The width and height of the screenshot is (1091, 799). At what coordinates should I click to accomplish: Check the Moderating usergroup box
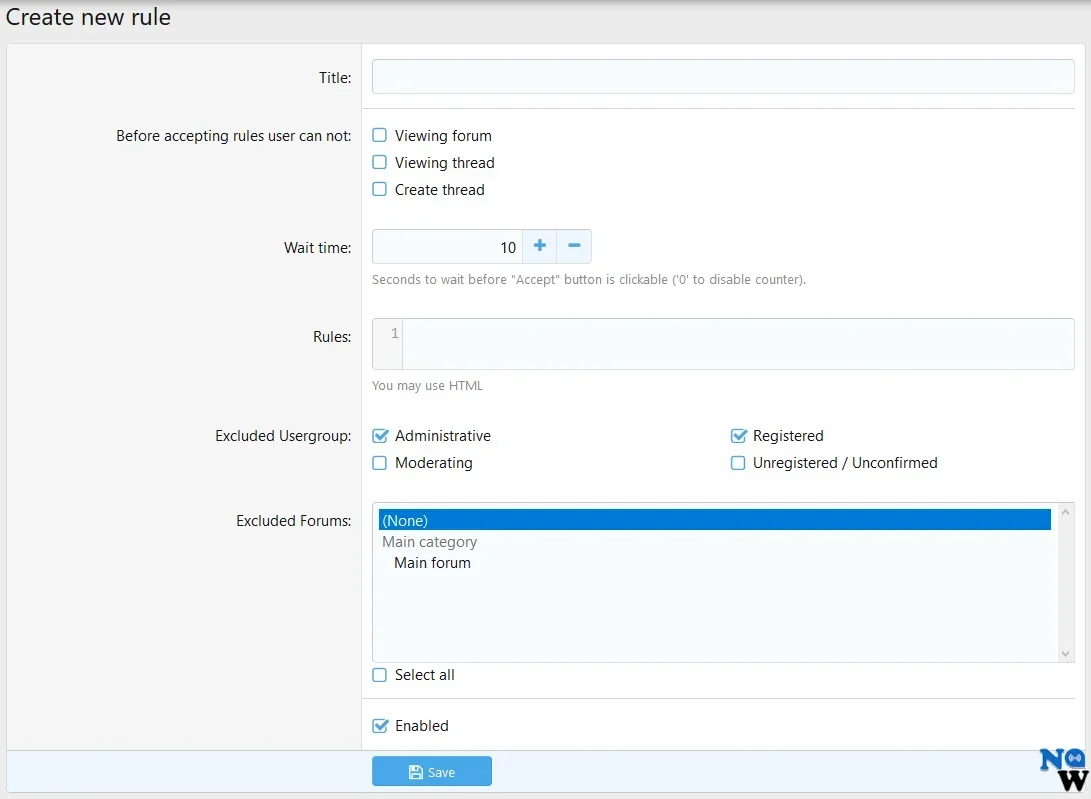380,463
